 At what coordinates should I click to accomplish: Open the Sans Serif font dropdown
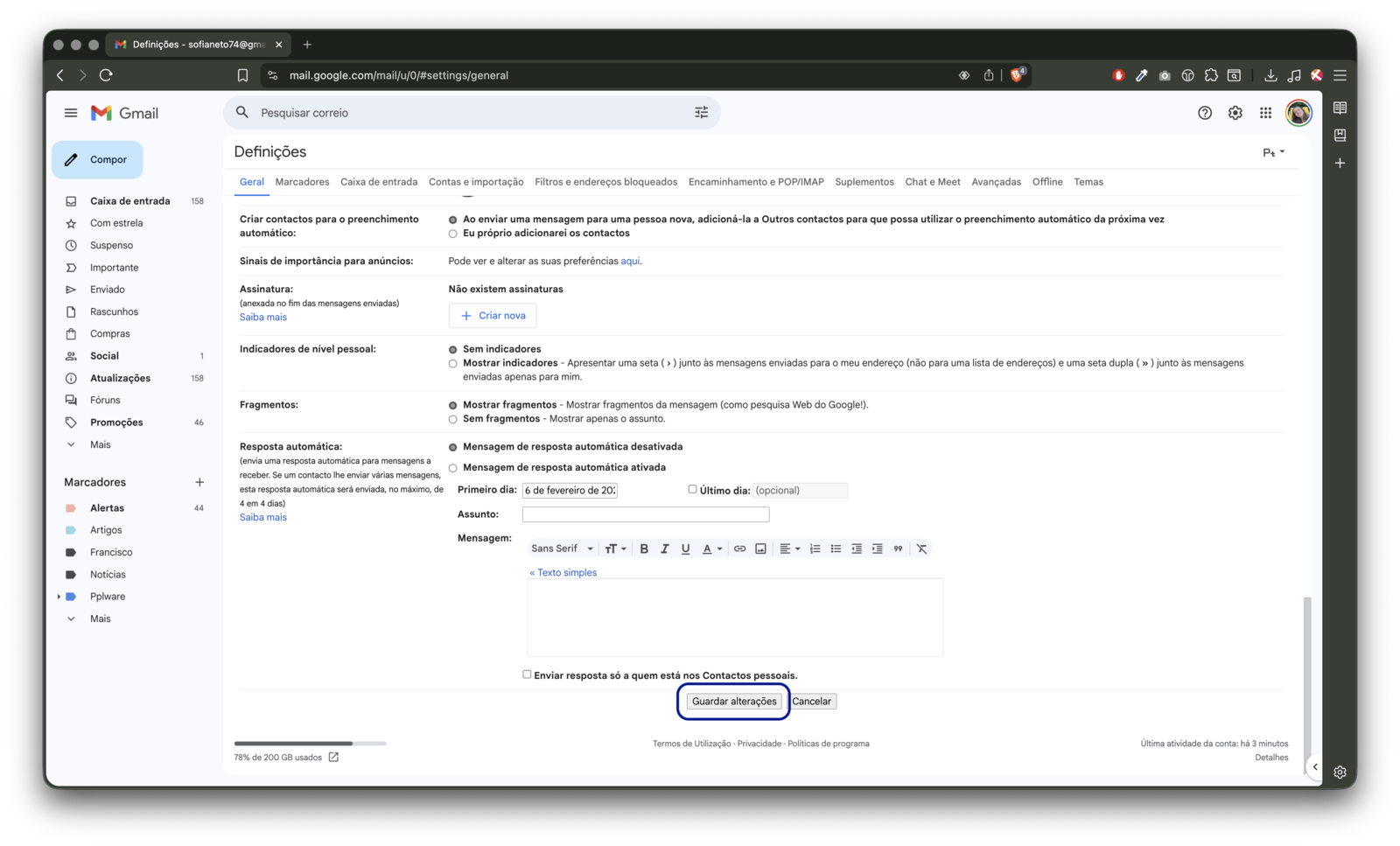(x=562, y=549)
